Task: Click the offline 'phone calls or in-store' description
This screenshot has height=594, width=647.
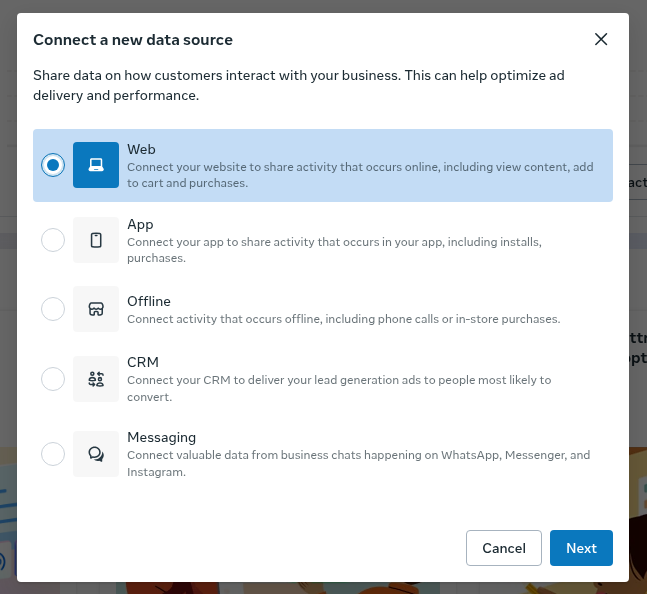Action: click(x=344, y=319)
